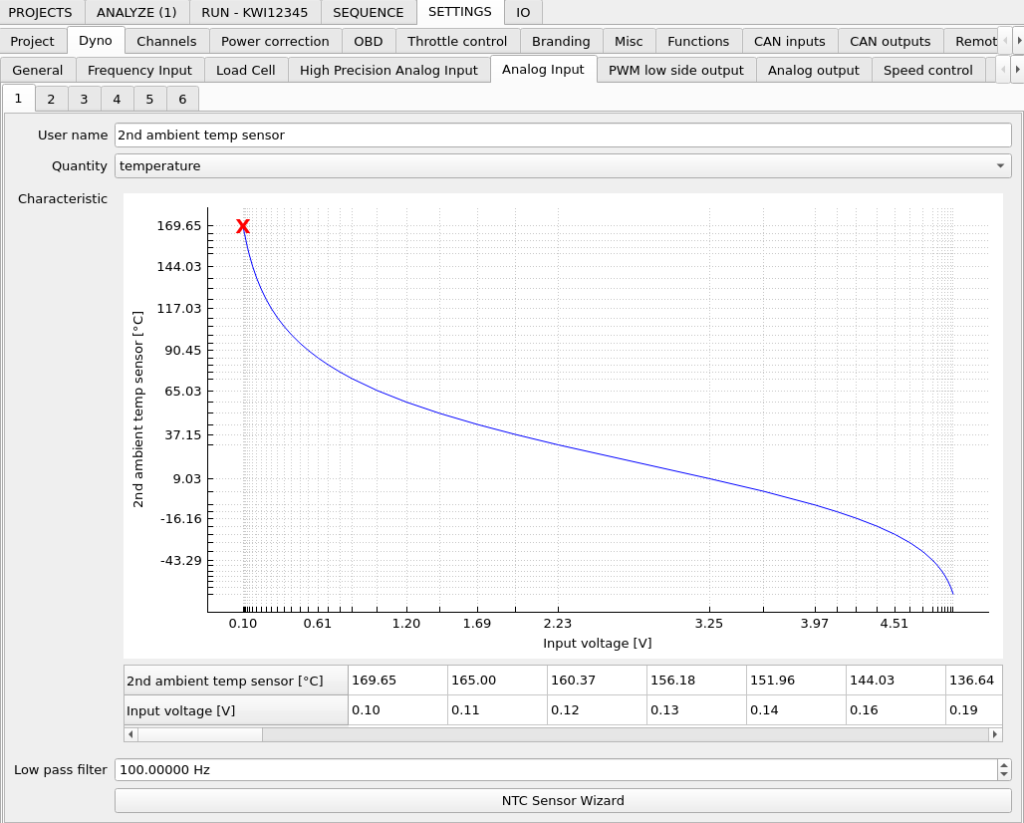Viewport: 1024px width, 823px height.
Task: Click the table scrollbar left arrow
Action: point(131,734)
